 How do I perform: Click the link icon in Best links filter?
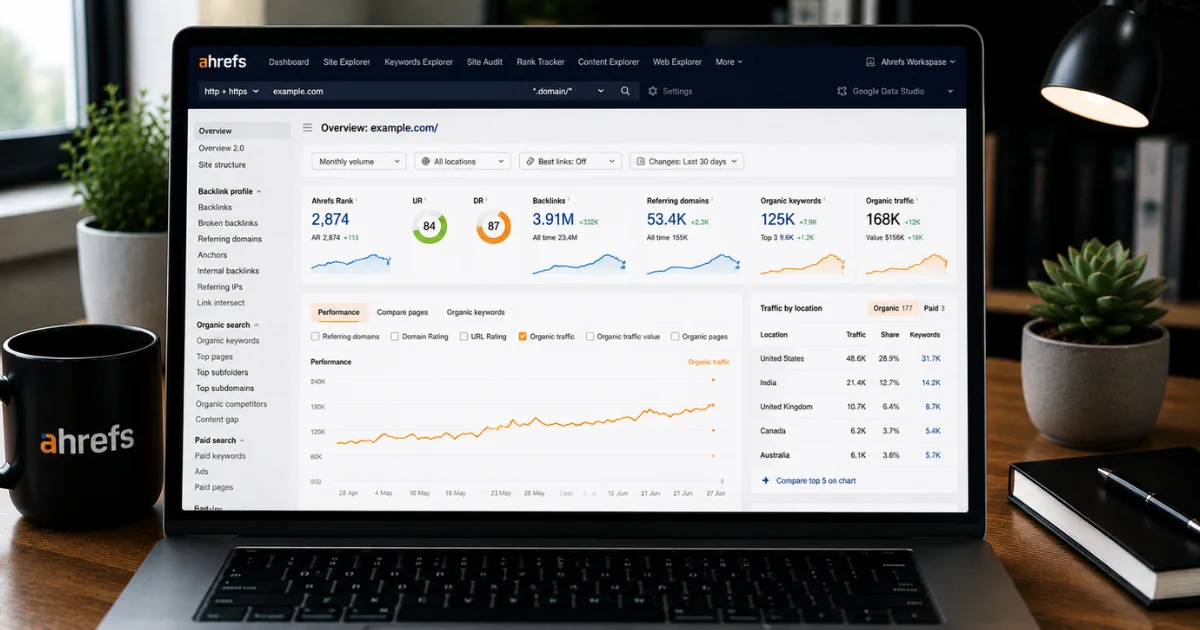coord(529,161)
